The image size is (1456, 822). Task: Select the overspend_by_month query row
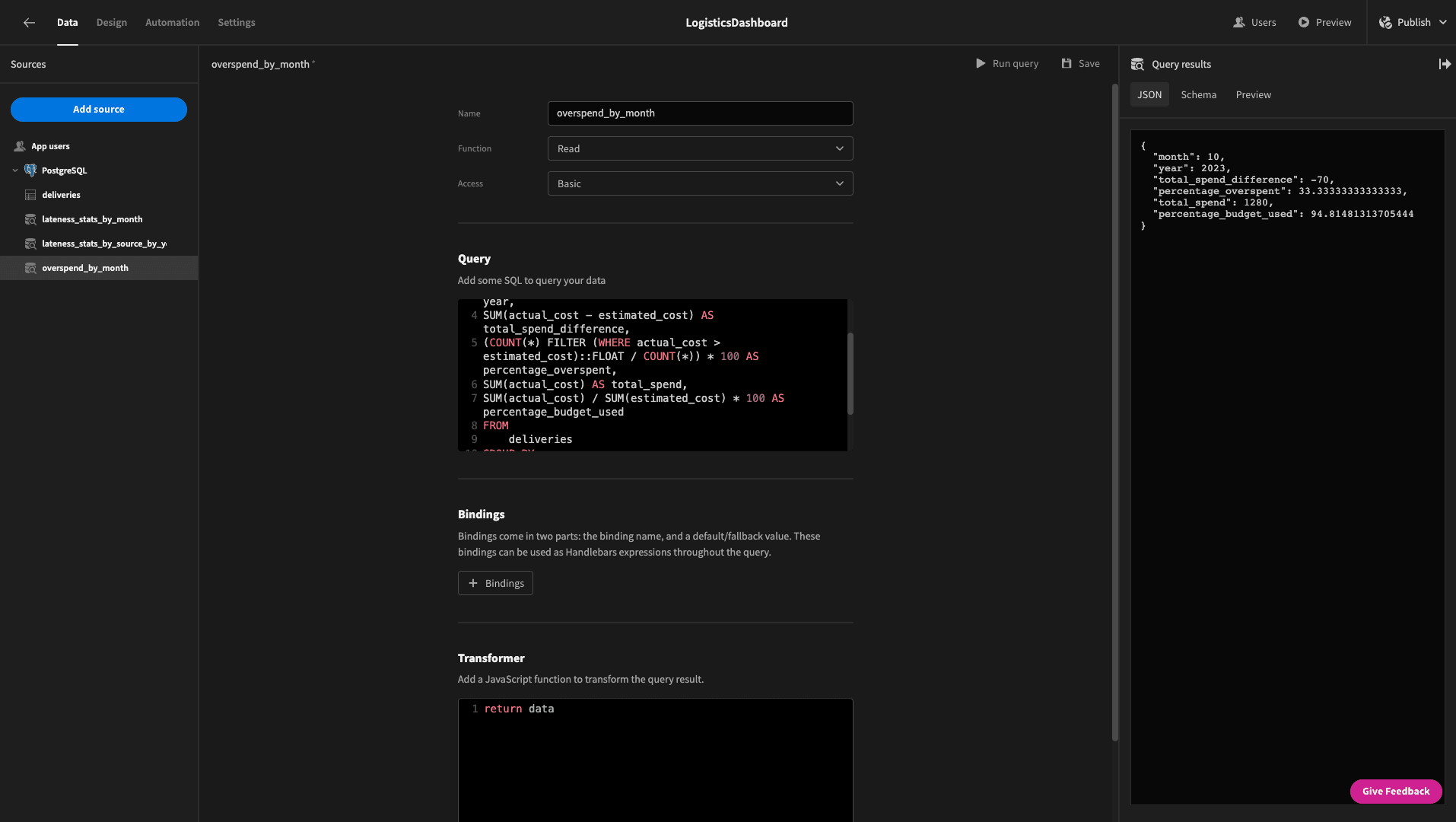point(99,268)
